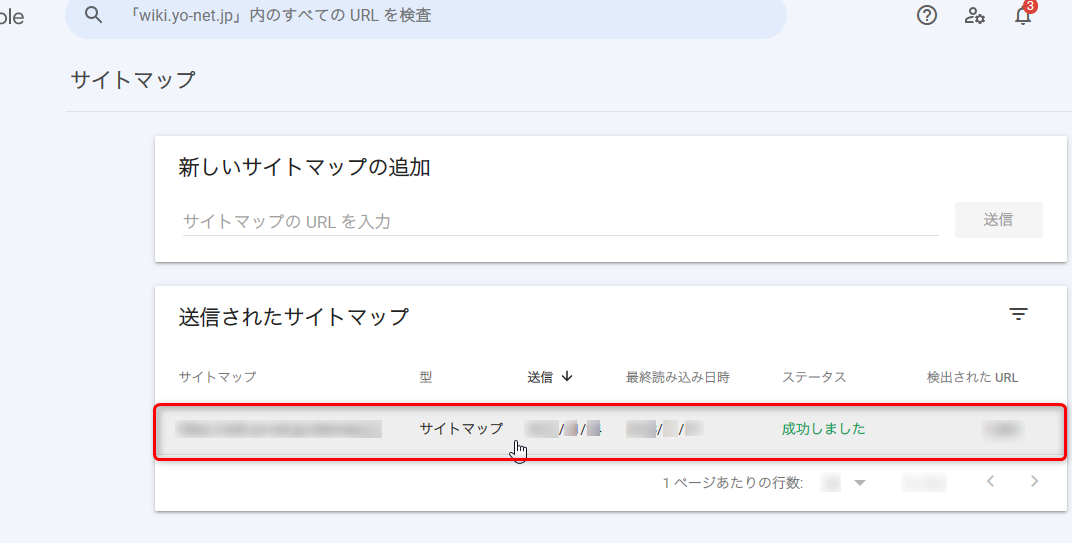This screenshot has width=1072, height=543.
Task: Sort by 検出された URL column header
Action: 972,377
